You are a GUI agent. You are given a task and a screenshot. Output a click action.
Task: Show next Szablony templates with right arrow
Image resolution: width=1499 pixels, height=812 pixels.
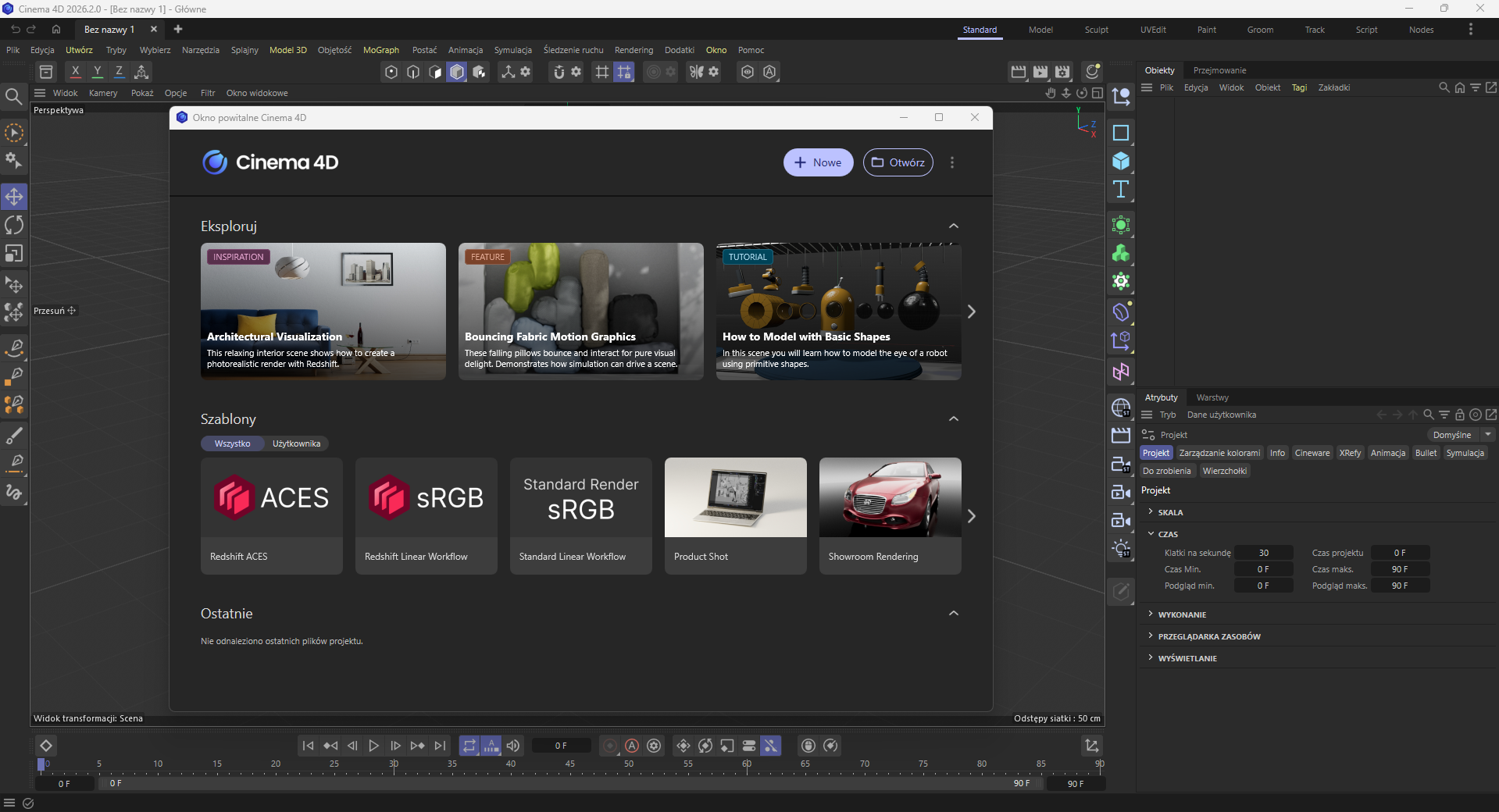[x=972, y=516]
